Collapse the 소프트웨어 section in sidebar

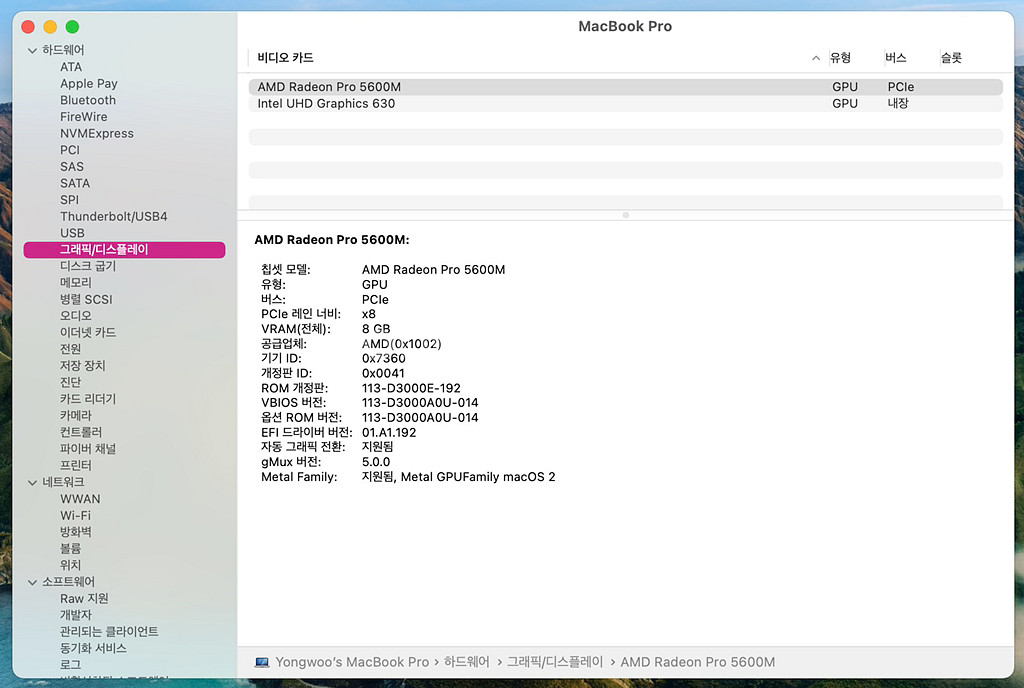coord(33,582)
